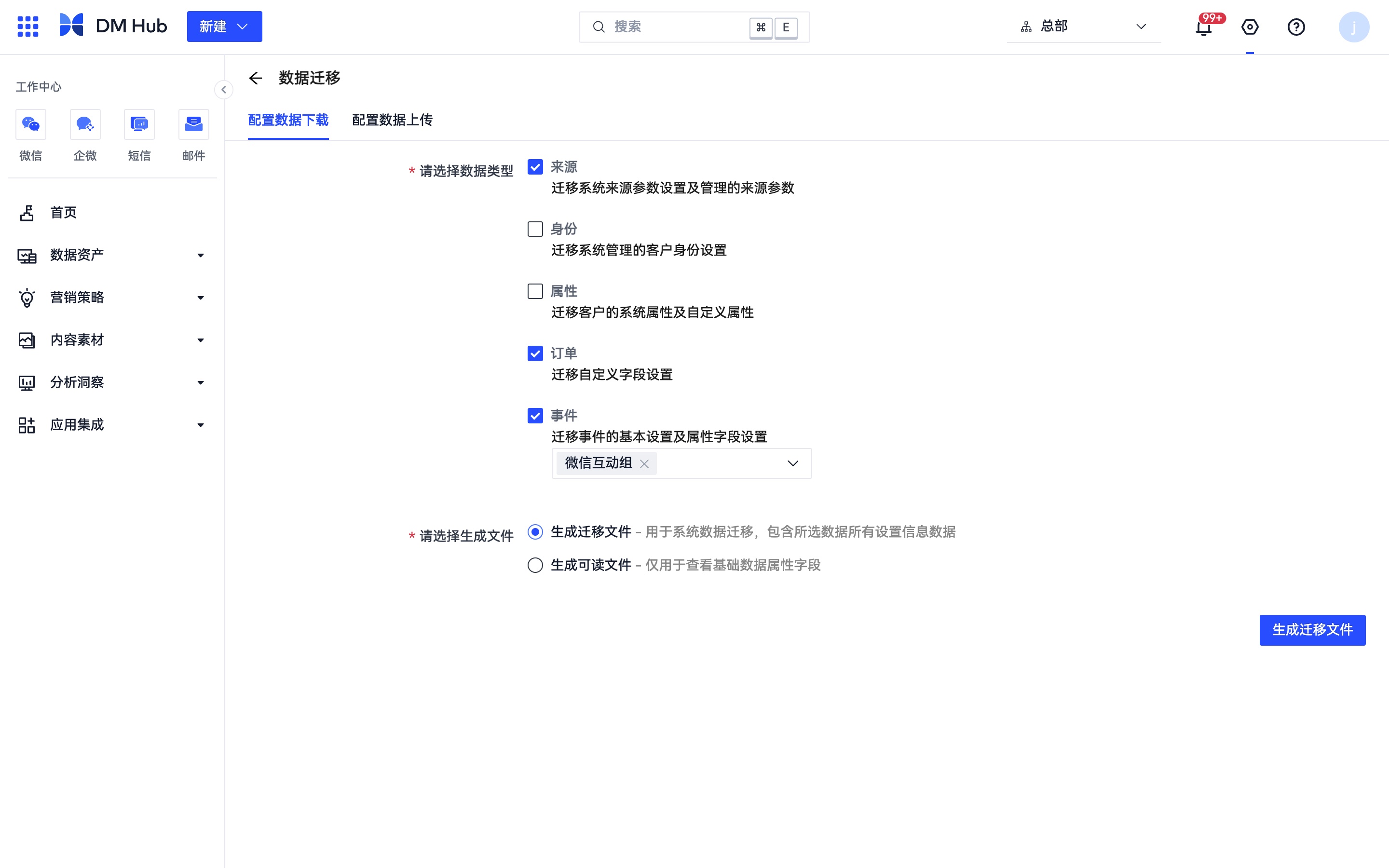
Task: Switch to the 配置数据下载 tab
Action: pyautogui.click(x=288, y=120)
